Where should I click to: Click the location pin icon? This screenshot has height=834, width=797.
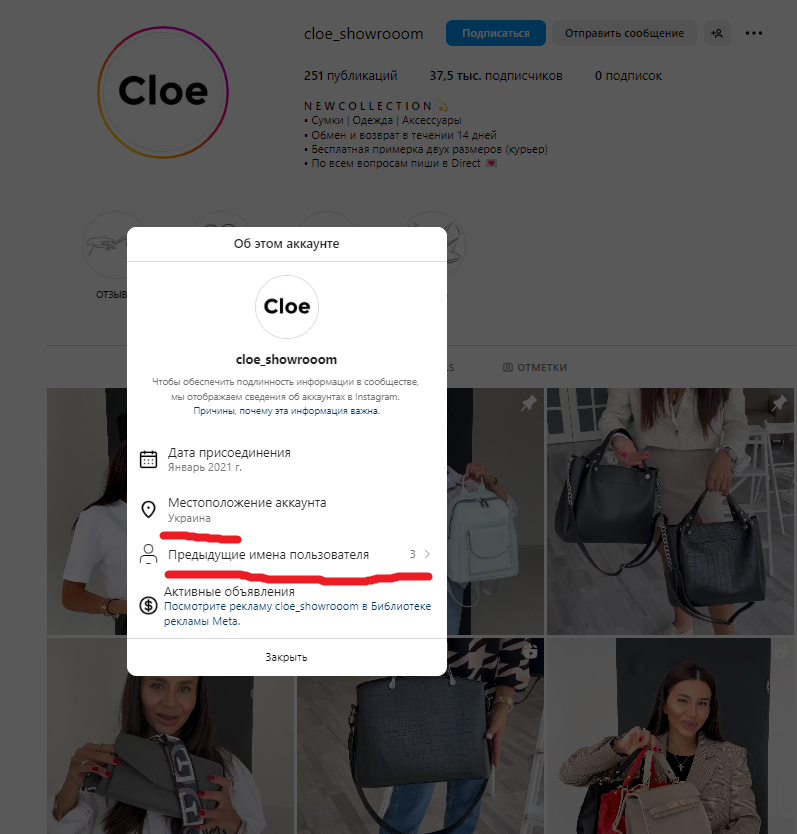tap(148, 509)
